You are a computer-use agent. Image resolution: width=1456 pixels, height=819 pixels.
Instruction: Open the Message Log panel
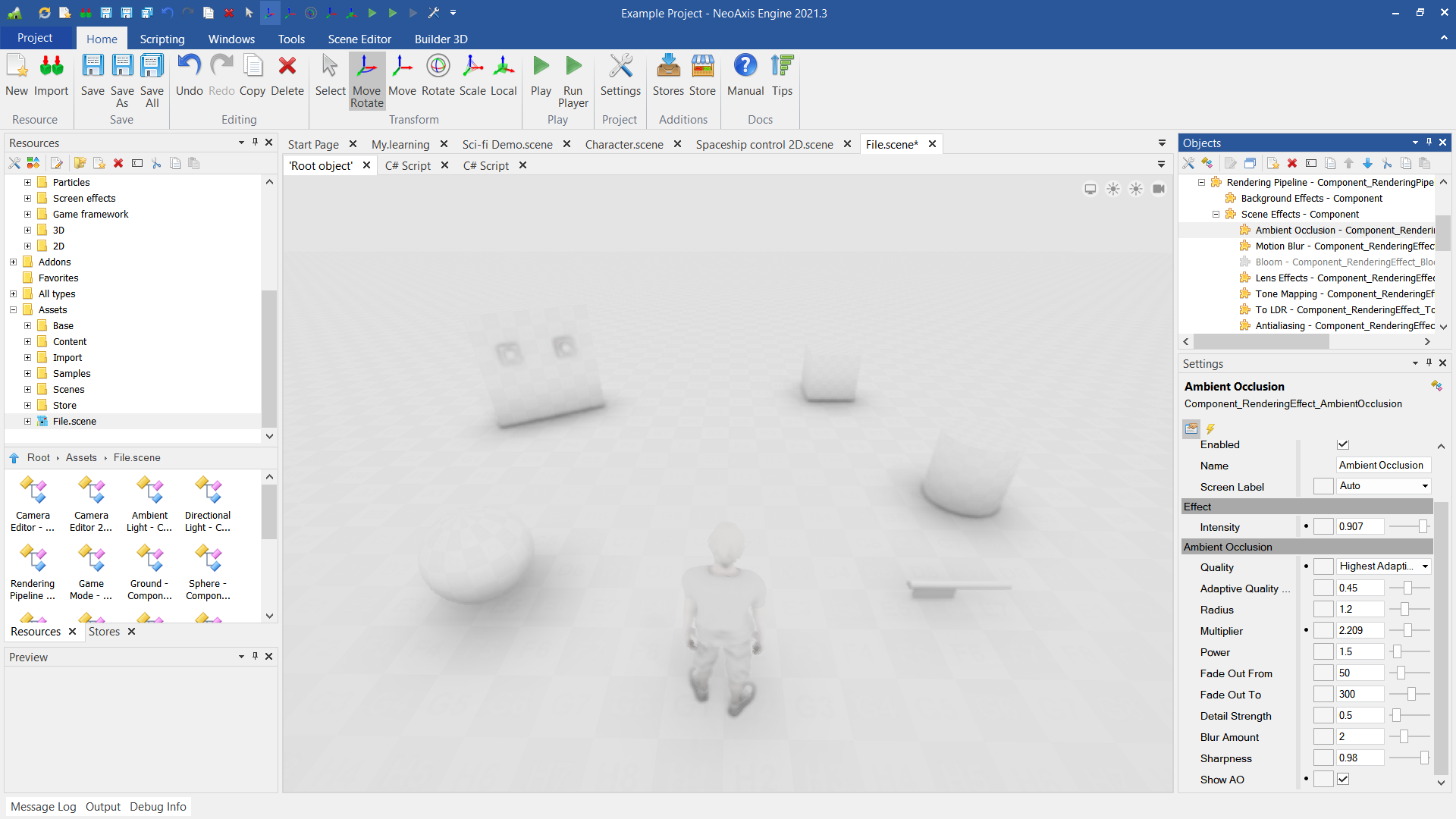(x=43, y=807)
